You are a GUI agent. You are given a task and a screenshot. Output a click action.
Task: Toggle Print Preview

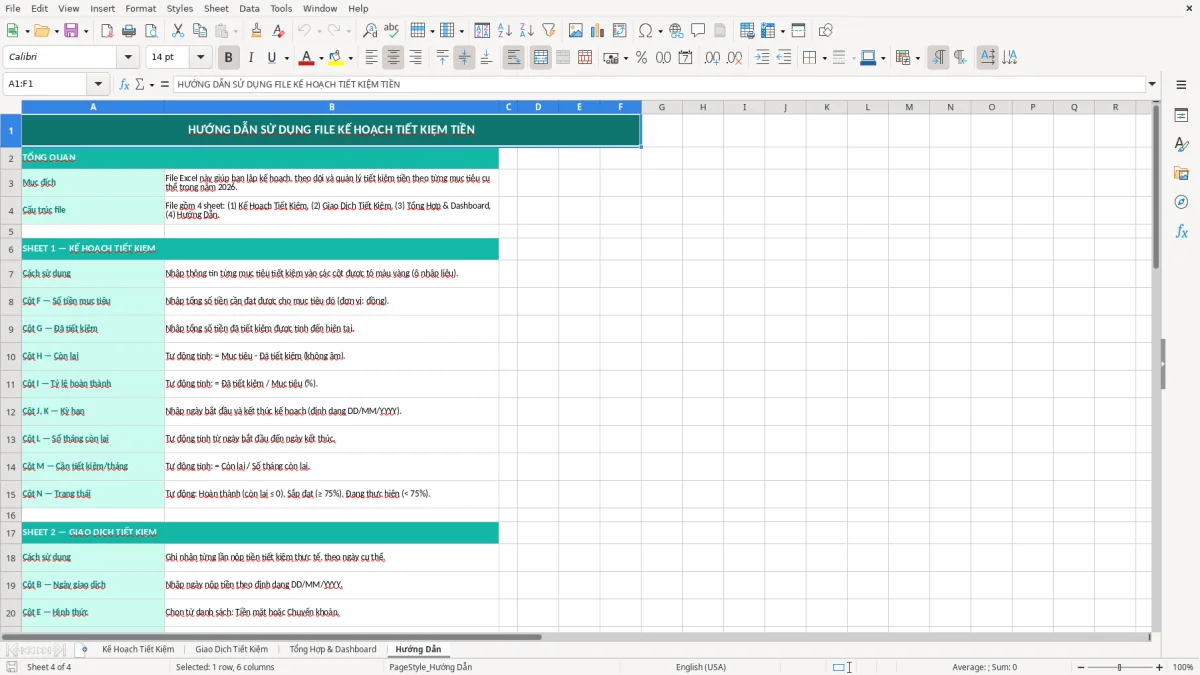pyautogui.click(x=151, y=31)
